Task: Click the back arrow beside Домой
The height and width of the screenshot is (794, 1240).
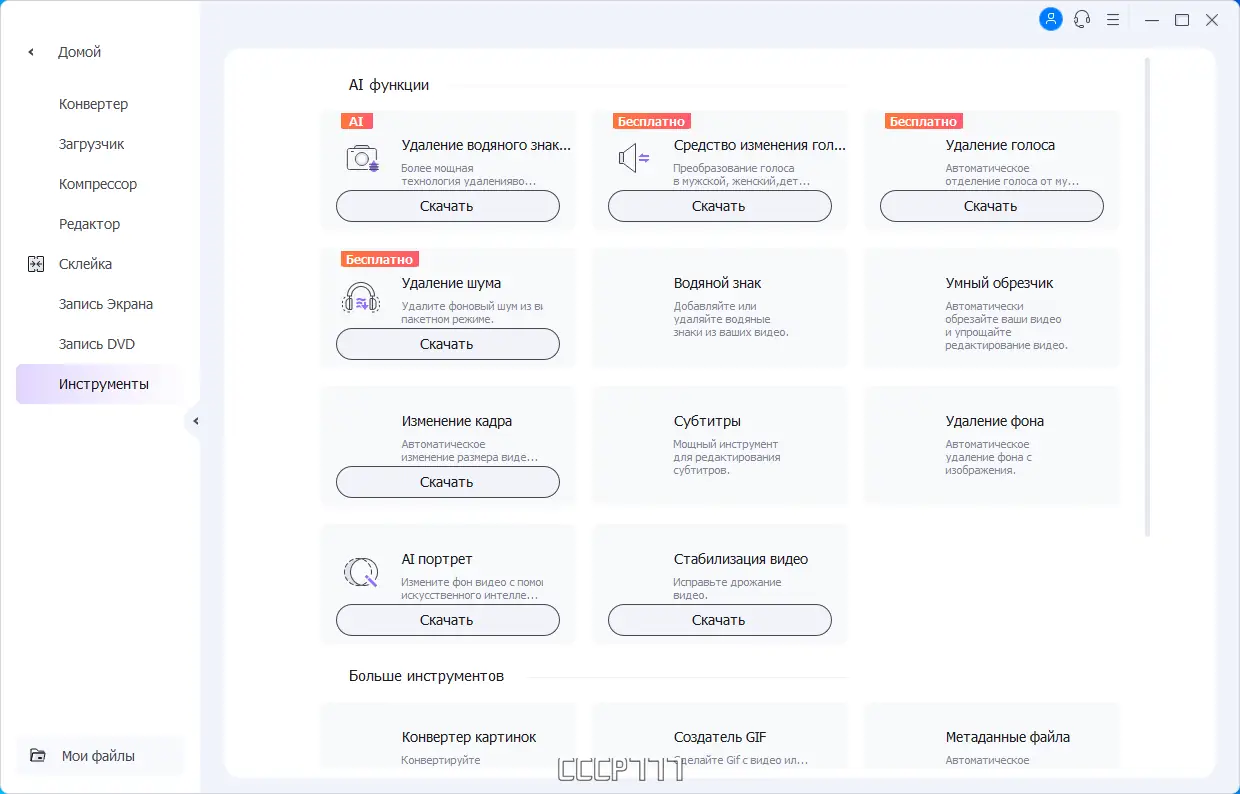Action: click(31, 52)
